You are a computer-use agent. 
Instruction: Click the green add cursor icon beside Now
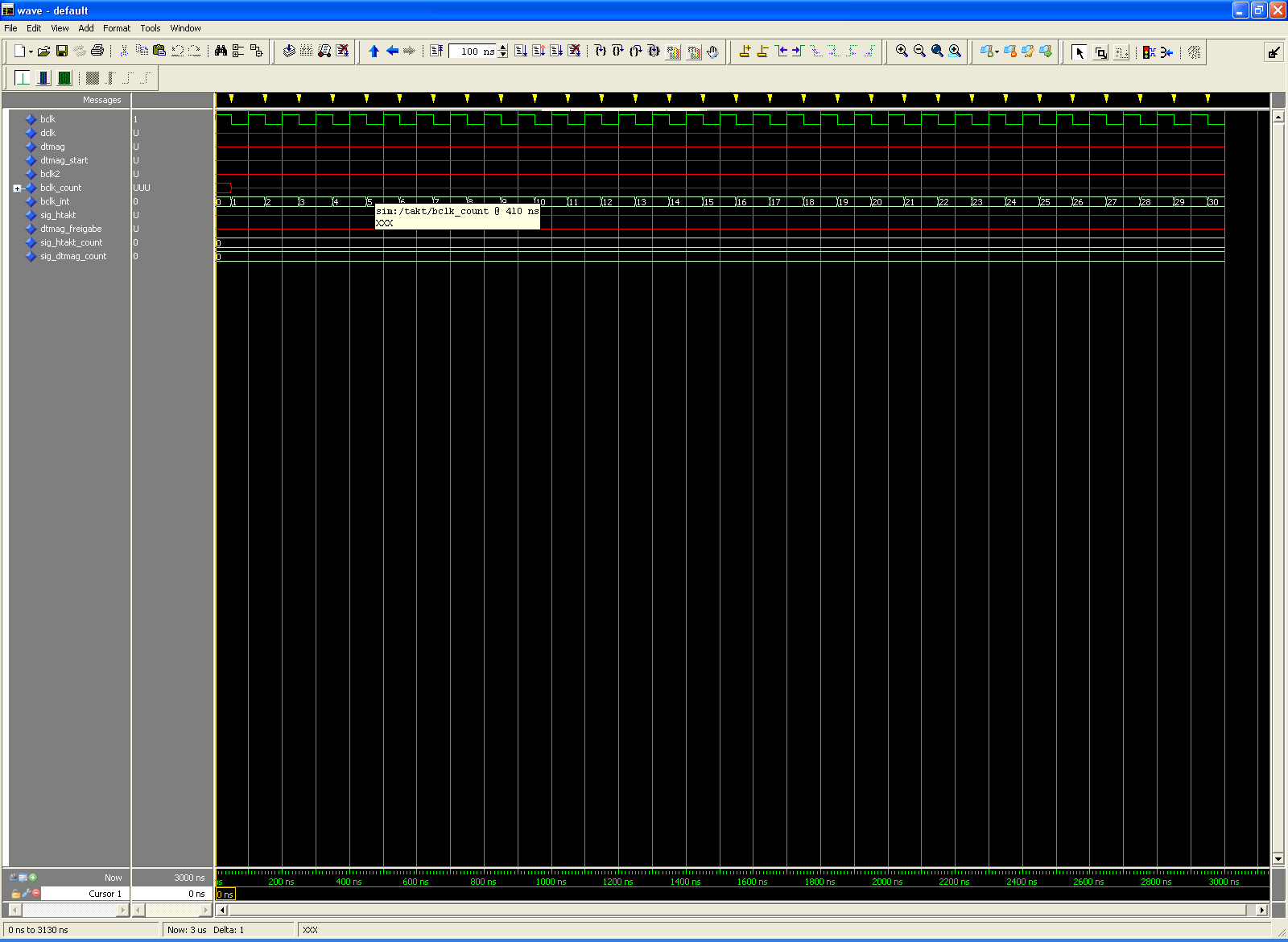click(33, 878)
